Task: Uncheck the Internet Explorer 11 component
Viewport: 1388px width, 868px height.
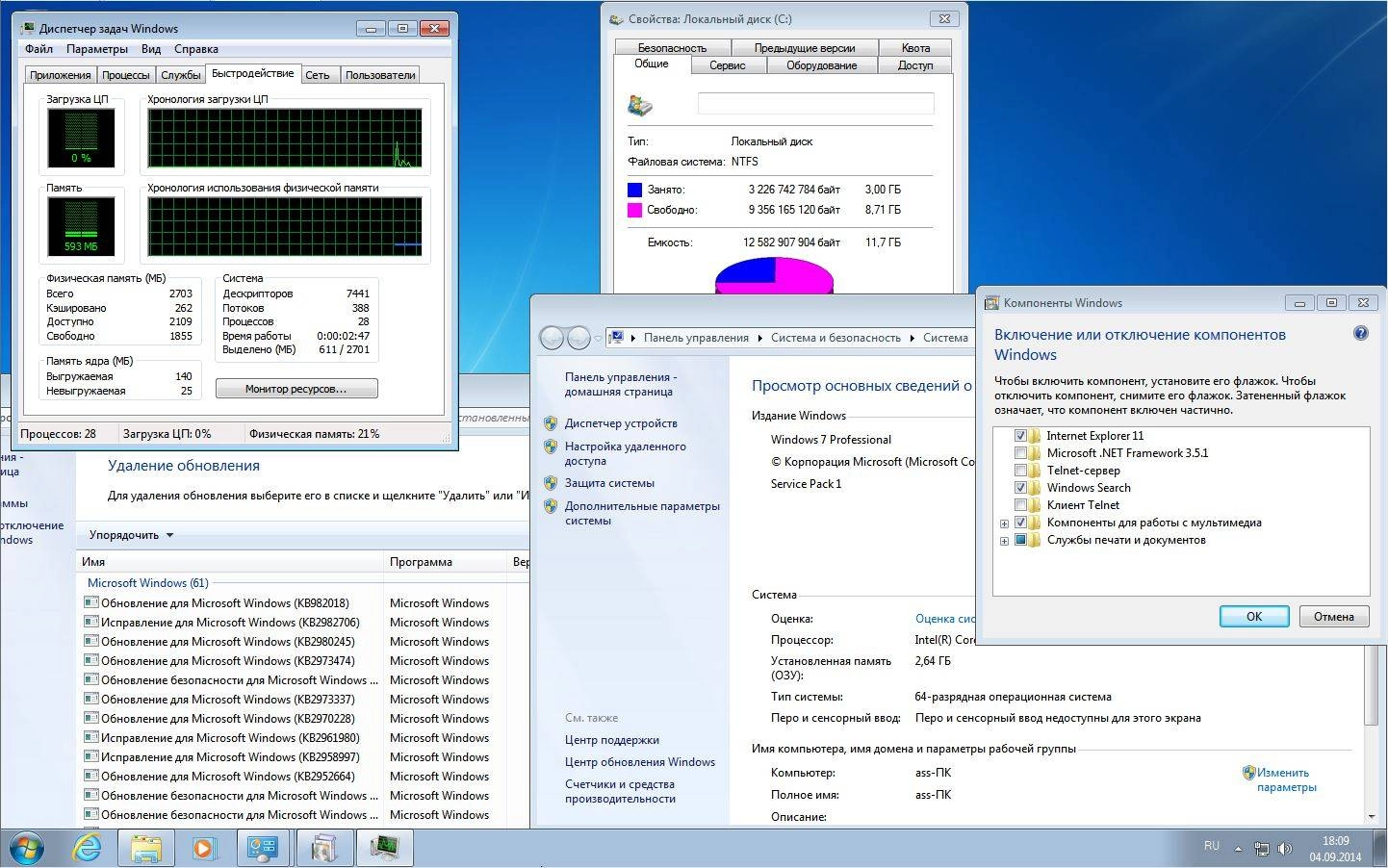Action: [x=1020, y=436]
